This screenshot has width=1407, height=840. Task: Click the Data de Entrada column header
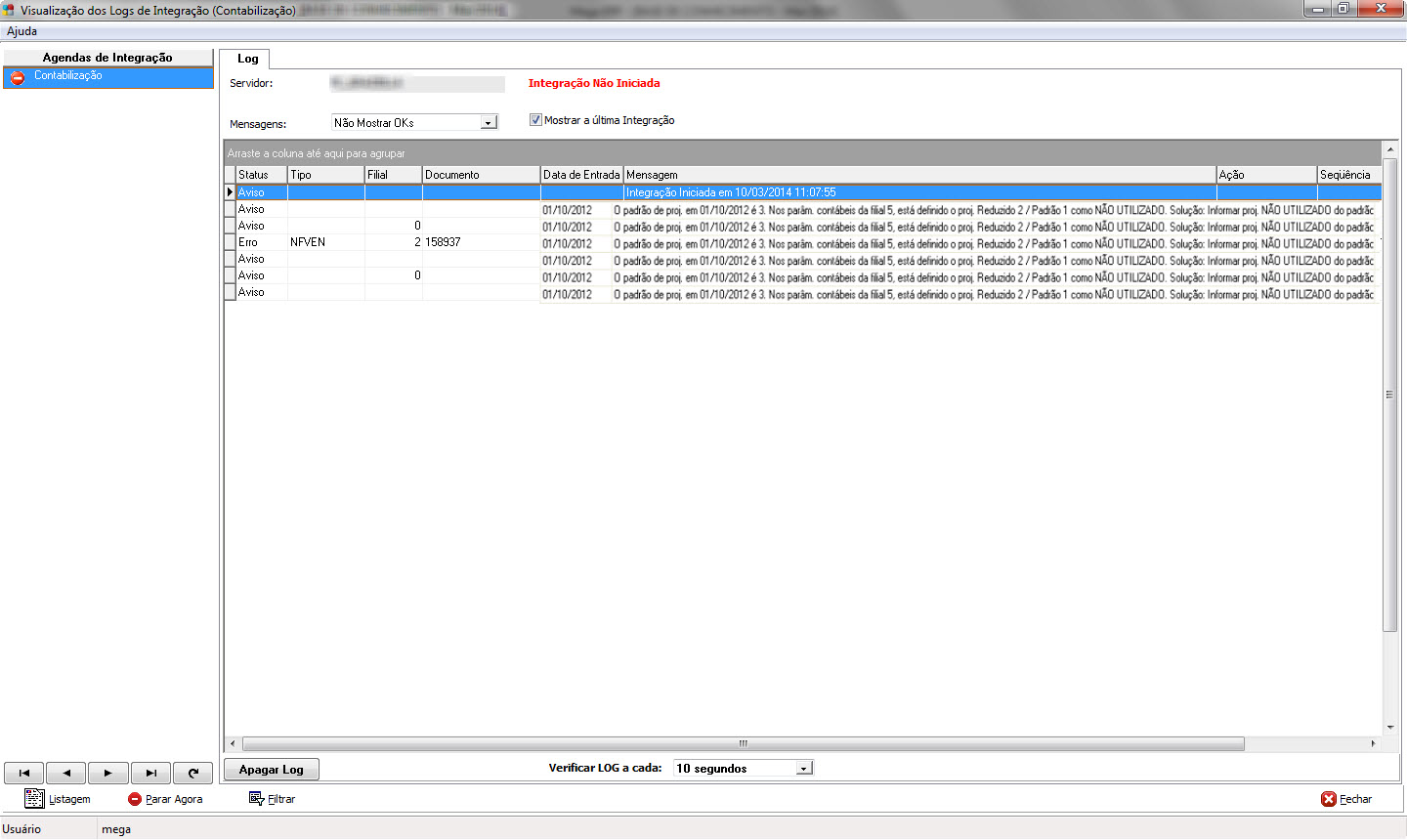[581, 175]
